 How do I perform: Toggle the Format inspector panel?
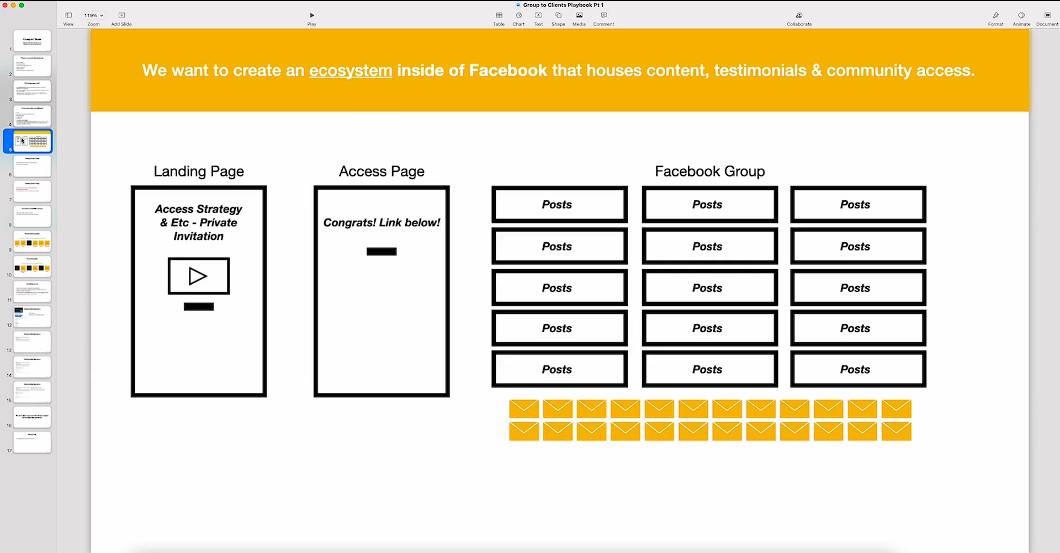(995, 16)
